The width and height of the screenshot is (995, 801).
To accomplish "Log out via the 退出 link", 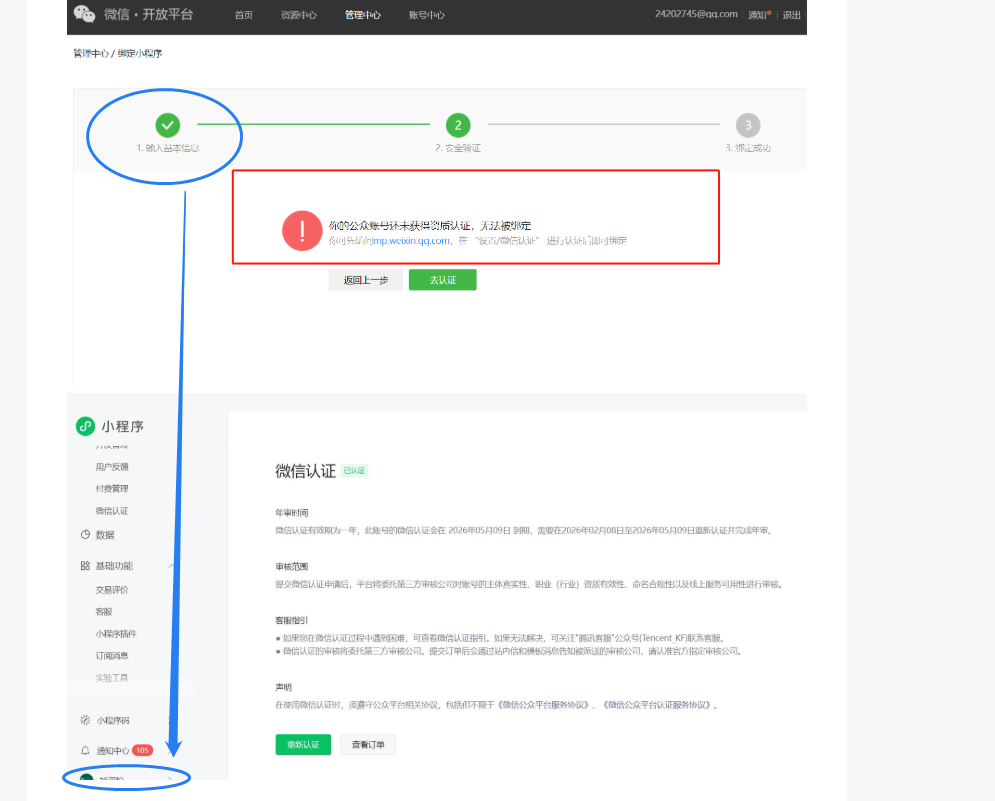I will [791, 15].
